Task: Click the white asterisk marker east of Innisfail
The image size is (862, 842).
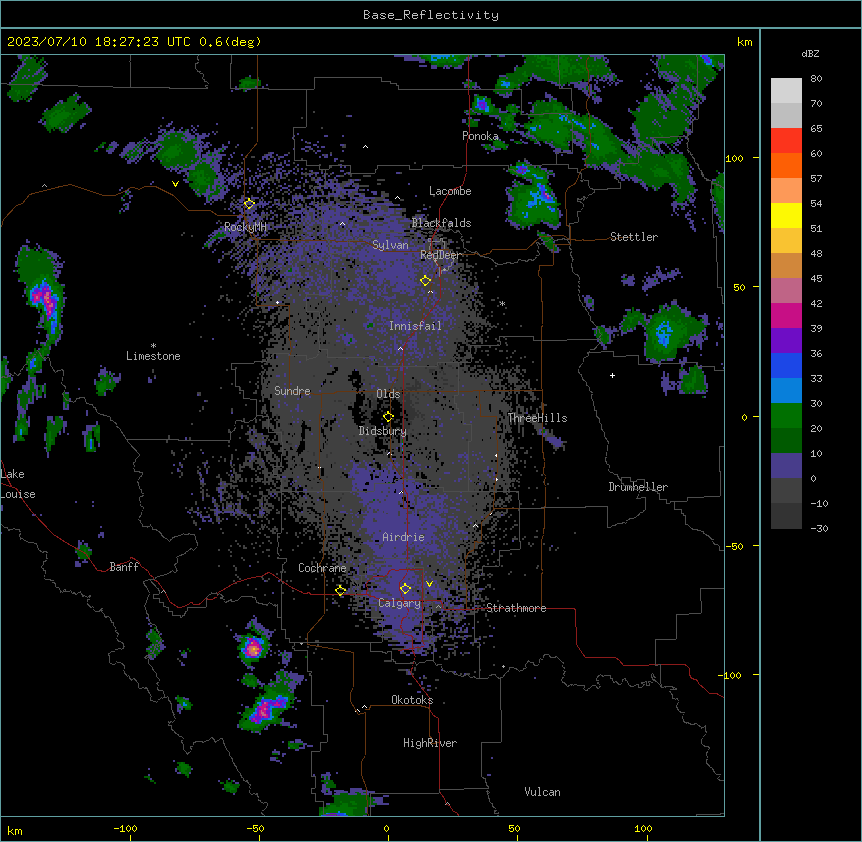Action: [502, 303]
